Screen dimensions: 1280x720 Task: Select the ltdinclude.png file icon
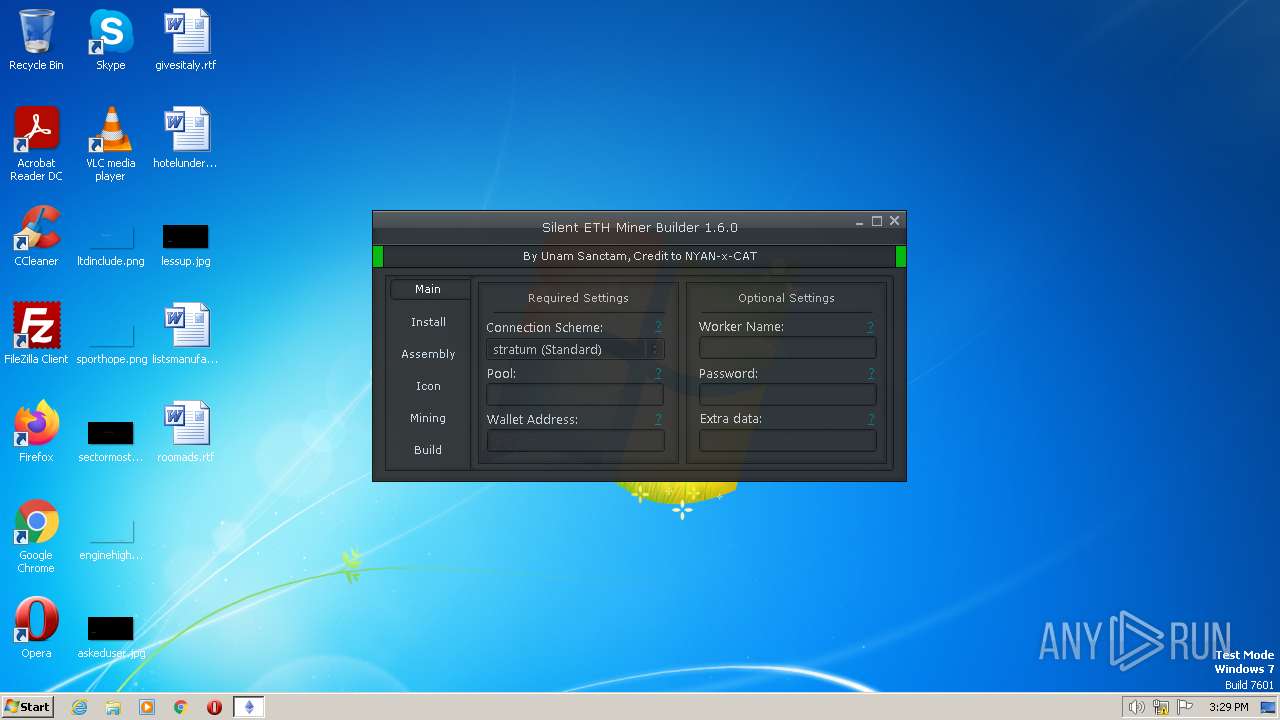coord(110,244)
